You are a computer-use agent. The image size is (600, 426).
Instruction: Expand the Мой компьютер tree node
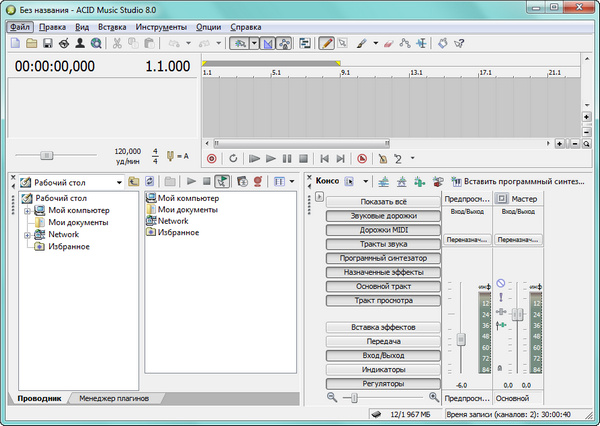click(x=27, y=211)
